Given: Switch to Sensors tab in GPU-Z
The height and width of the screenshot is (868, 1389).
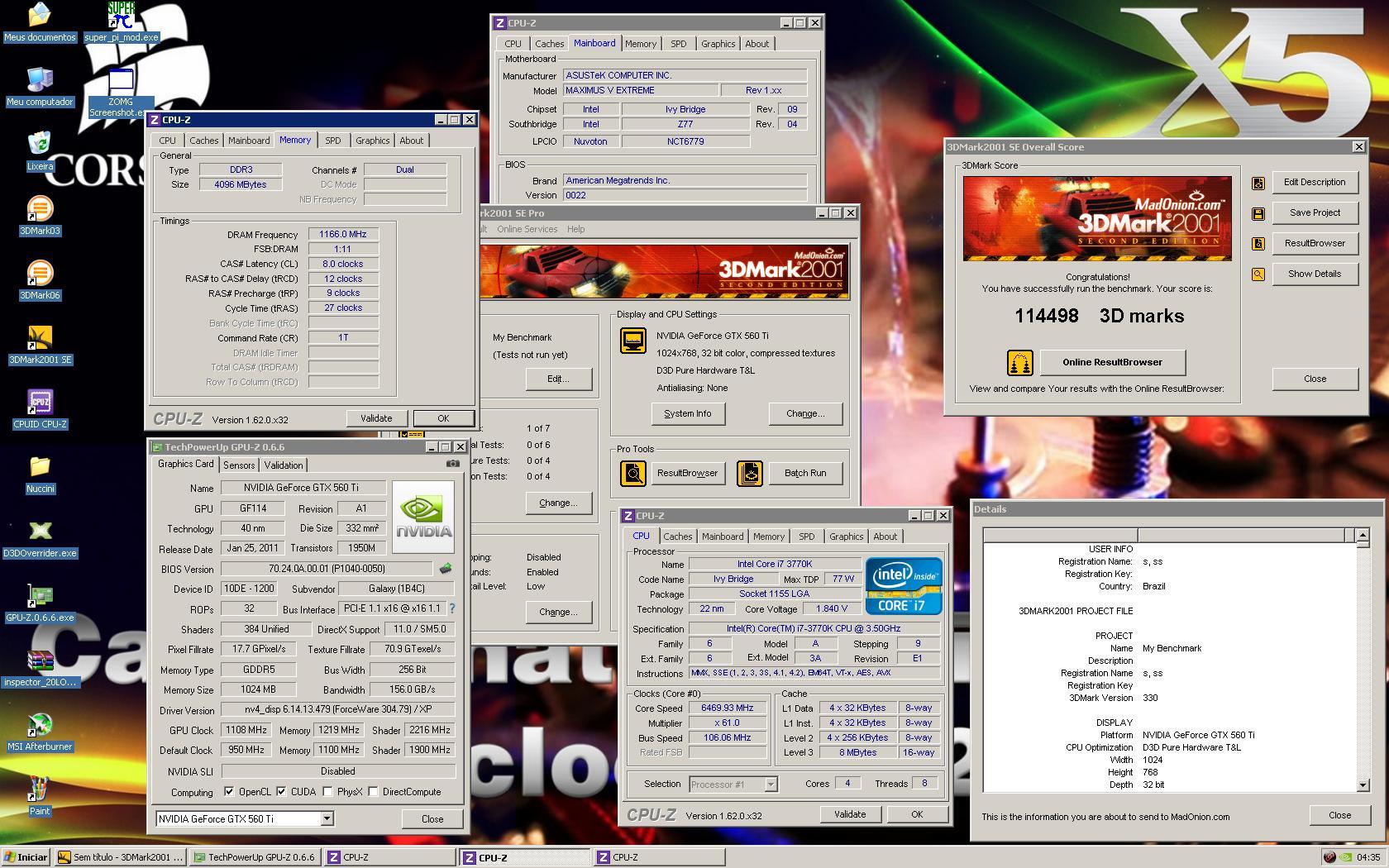Looking at the screenshot, I should coord(239,465).
